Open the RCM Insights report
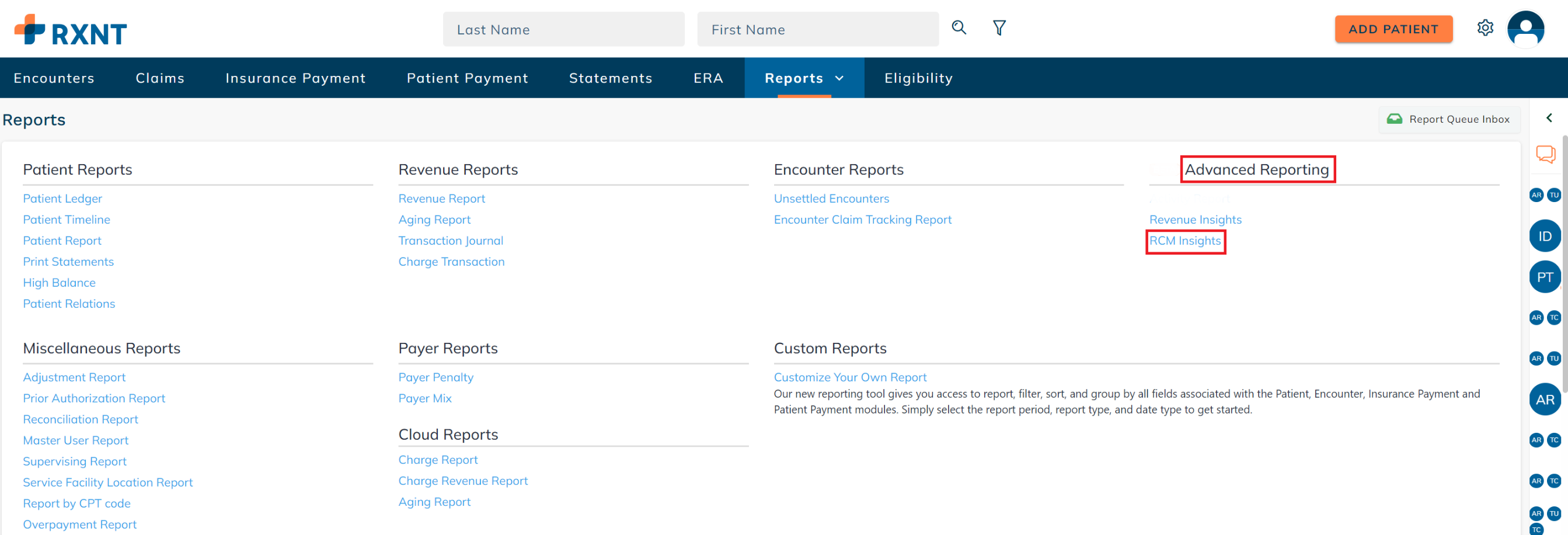 pyautogui.click(x=1184, y=241)
